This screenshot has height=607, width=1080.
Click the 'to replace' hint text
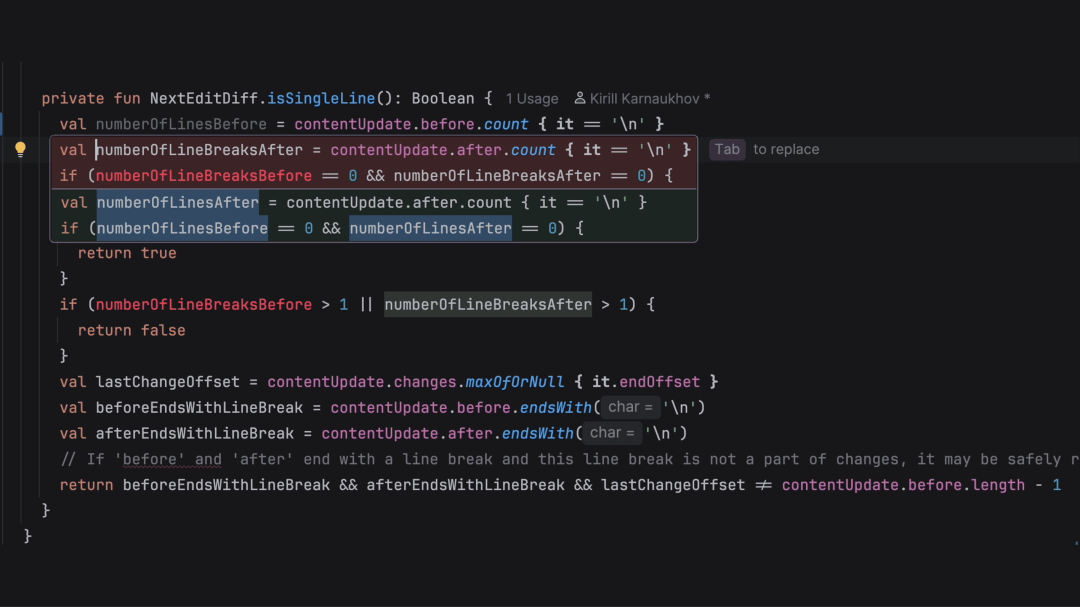click(786, 150)
